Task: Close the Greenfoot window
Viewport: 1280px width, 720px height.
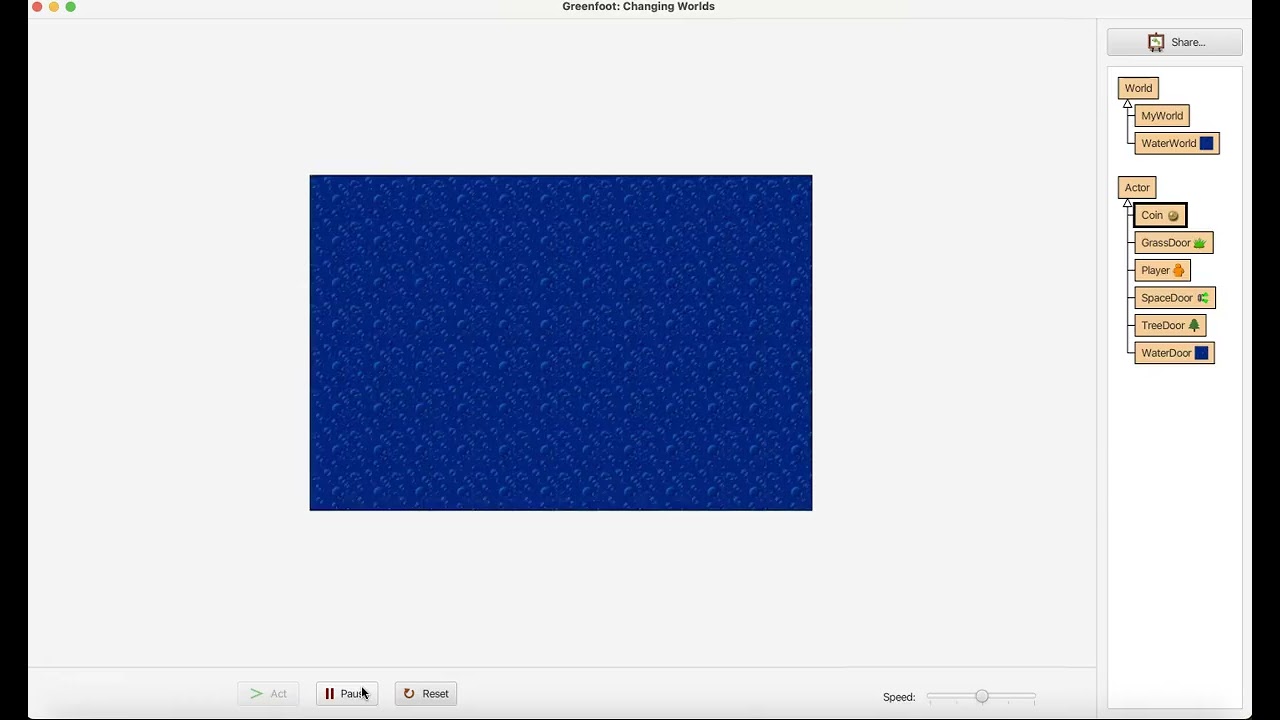Action: click(37, 7)
